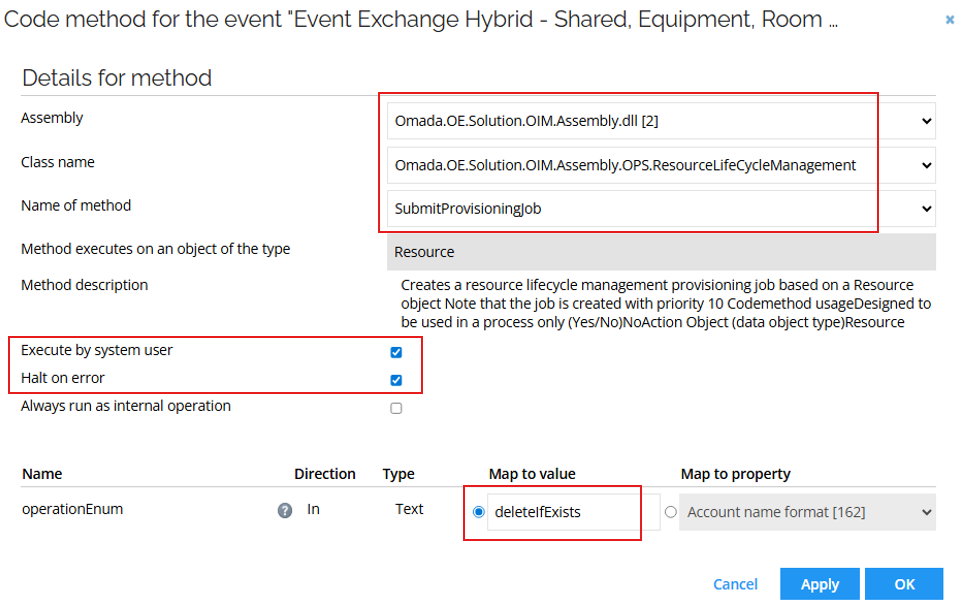Image resolution: width=964 pixels, height=615 pixels.
Task: Open the Class name dropdown
Action: (926, 164)
